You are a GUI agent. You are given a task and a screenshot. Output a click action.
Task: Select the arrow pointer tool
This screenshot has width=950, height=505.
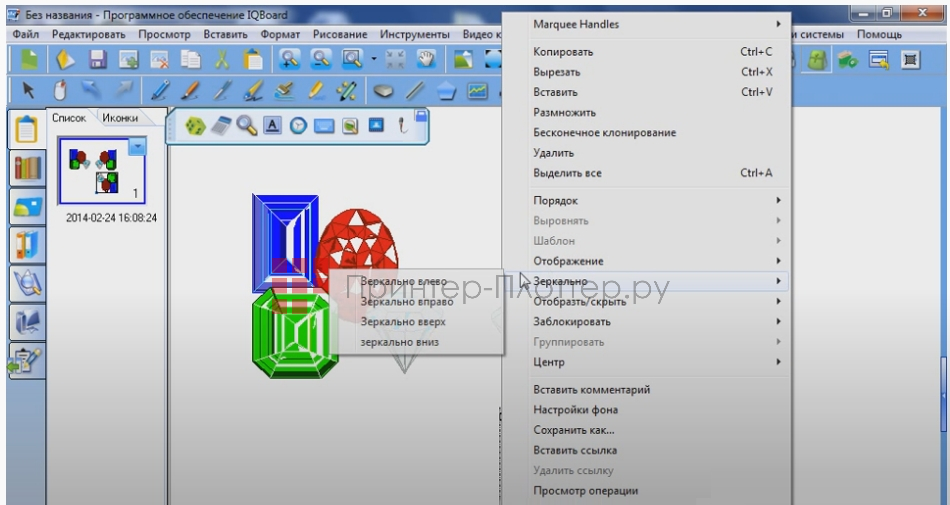(x=28, y=91)
